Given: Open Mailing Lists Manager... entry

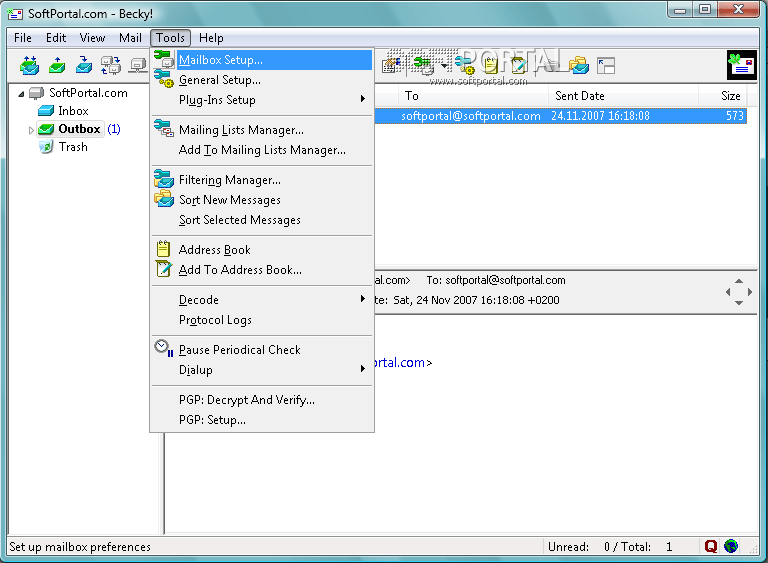Looking at the screenshot, I should tap(262, 130).
